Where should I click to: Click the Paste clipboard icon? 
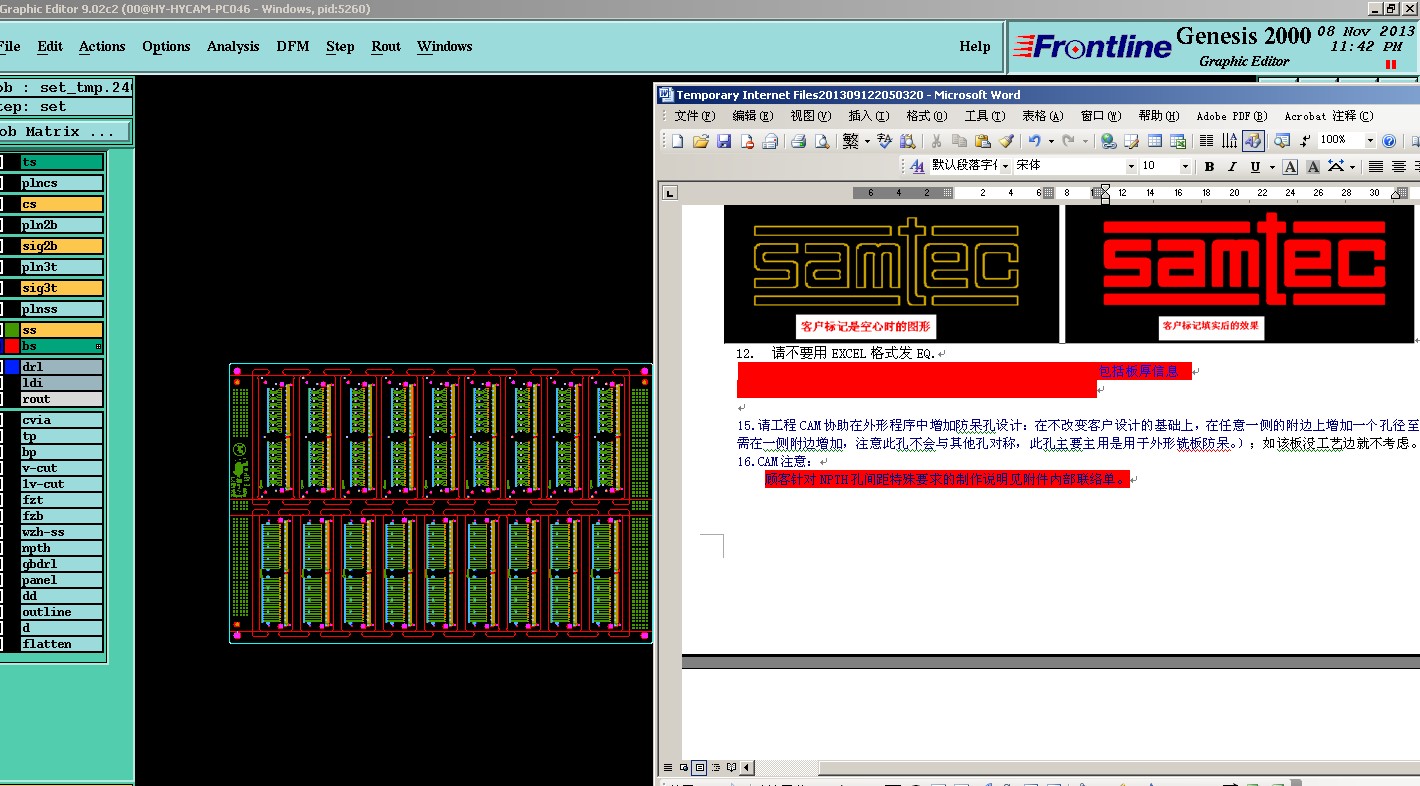pos(982,141)
